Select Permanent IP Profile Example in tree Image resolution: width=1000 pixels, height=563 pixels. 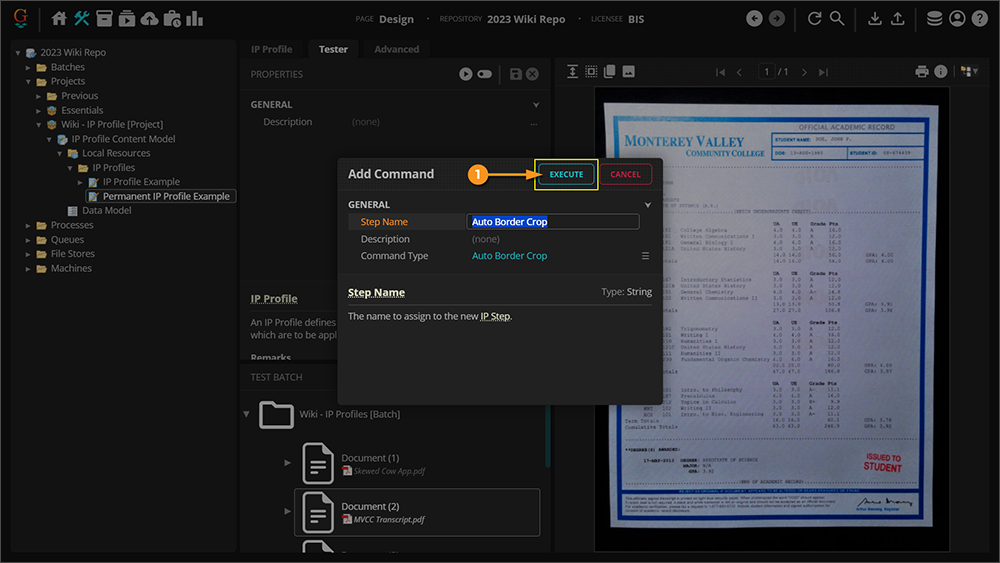(x=161, y=196)
